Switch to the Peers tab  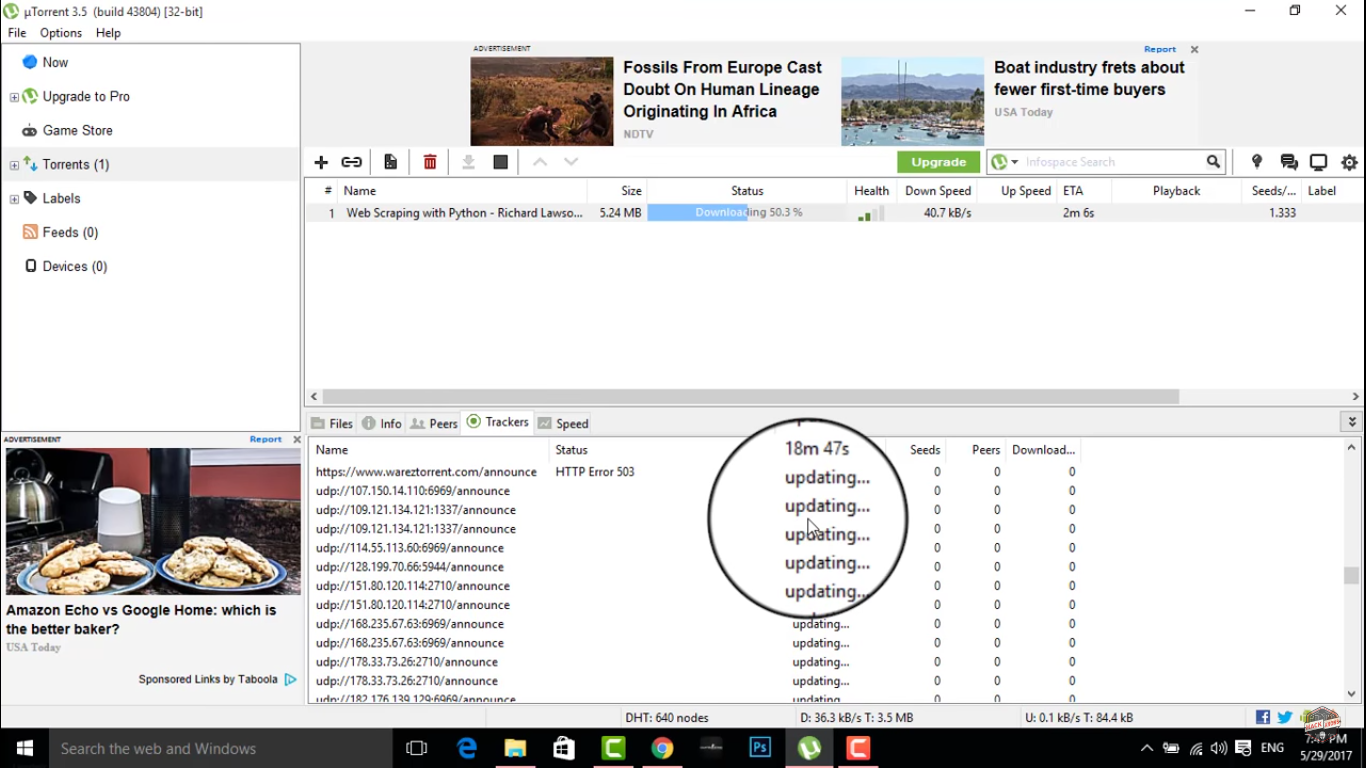[434, 423]
